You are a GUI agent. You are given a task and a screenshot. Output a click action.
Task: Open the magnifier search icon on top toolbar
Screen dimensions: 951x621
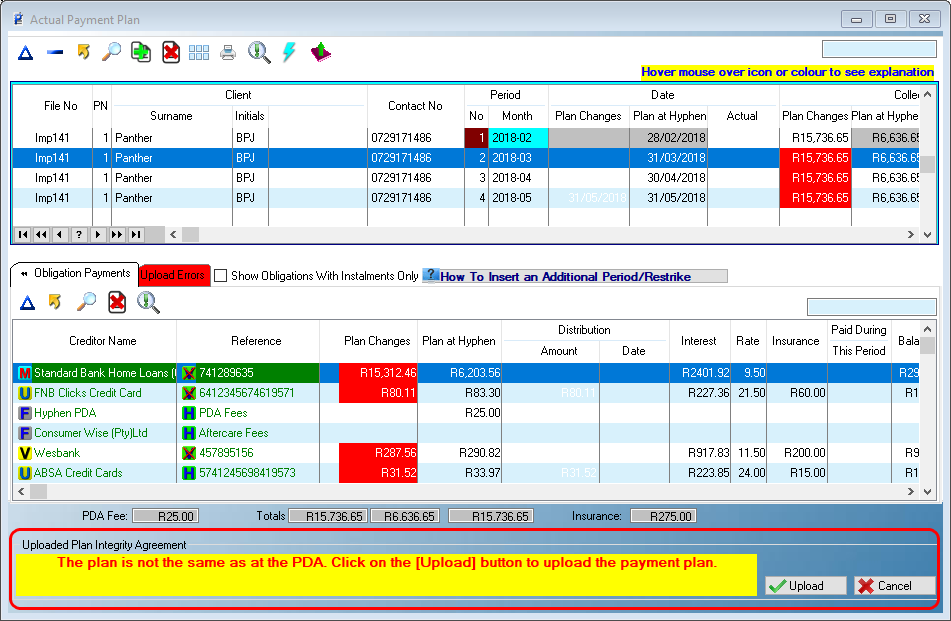[111, 51]
